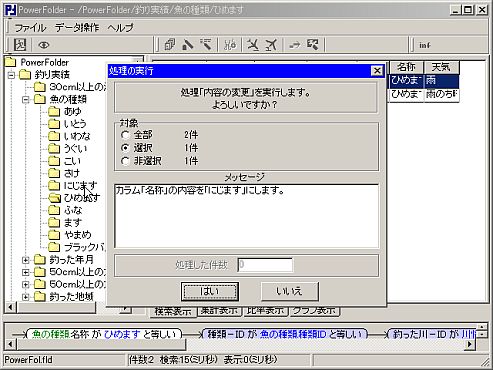The width and height of the screenshot is (493, 370).
Task: Click the ブラックバ folder icon
Action: click(x=54, y=247)
